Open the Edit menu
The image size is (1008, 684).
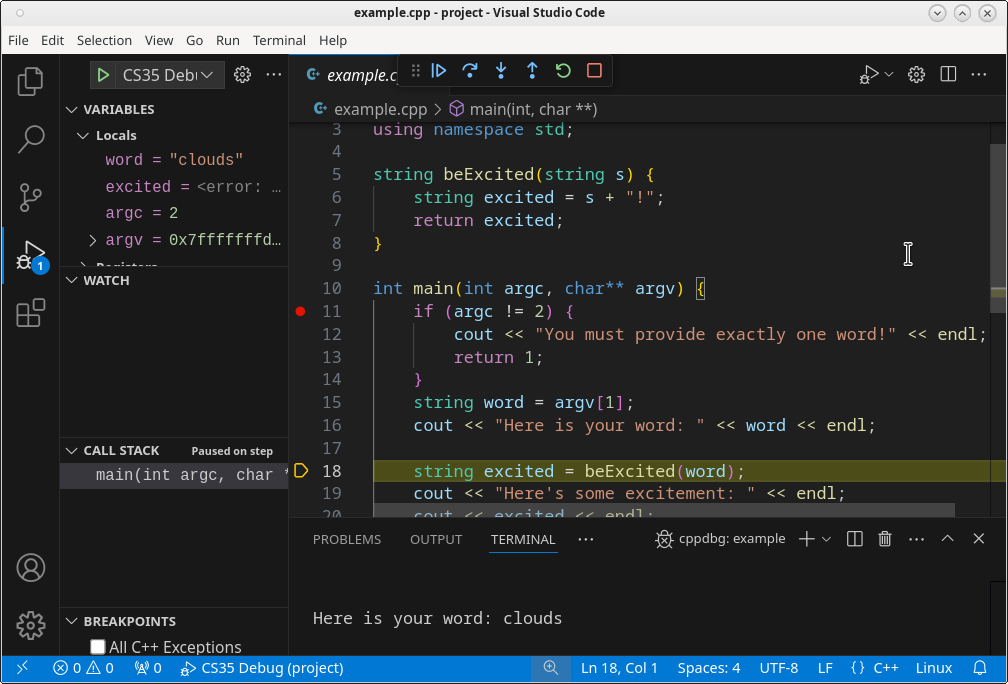click(52, 40)
